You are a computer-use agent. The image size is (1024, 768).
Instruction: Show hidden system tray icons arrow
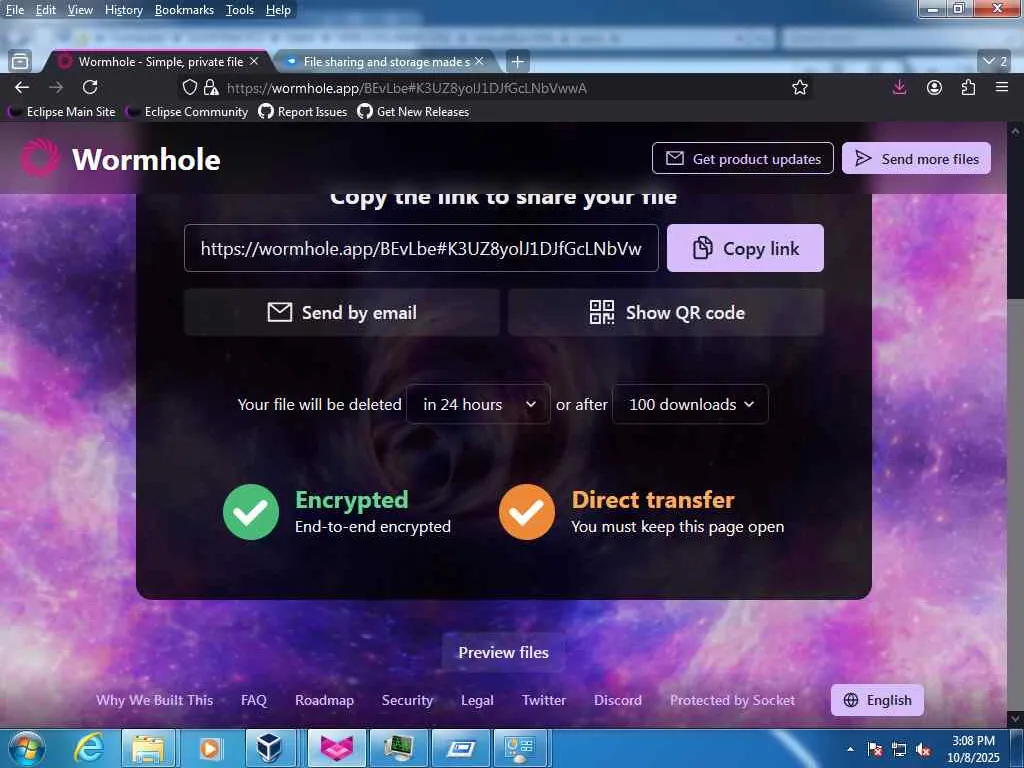coord(850,750)
